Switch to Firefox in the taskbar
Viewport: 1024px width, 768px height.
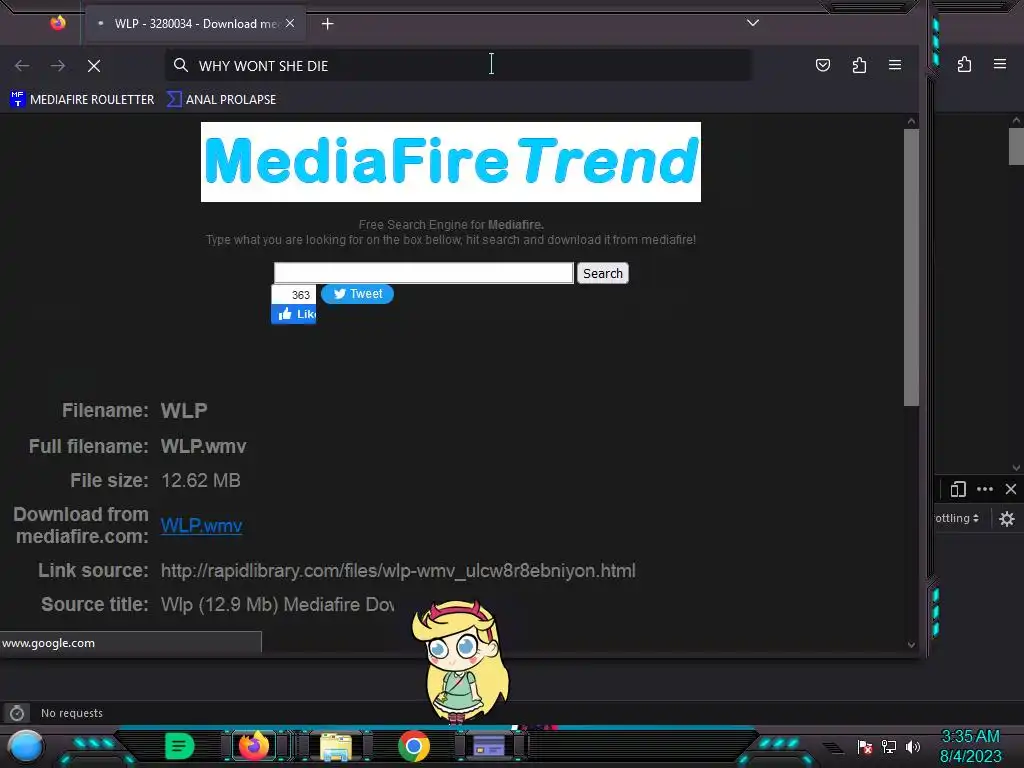pos(254,746)
